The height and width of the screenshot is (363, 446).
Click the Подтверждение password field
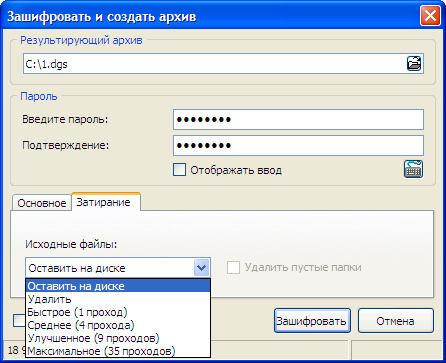click(x=298, y=145)
